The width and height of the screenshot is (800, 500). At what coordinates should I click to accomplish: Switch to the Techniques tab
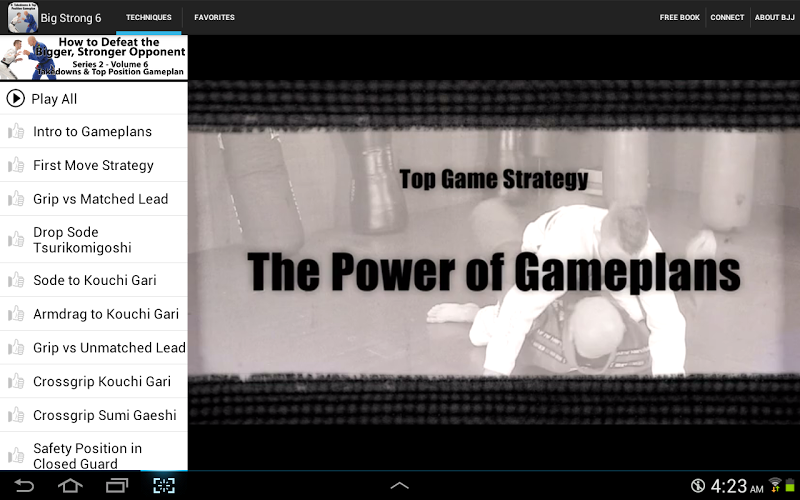point(148,17)
